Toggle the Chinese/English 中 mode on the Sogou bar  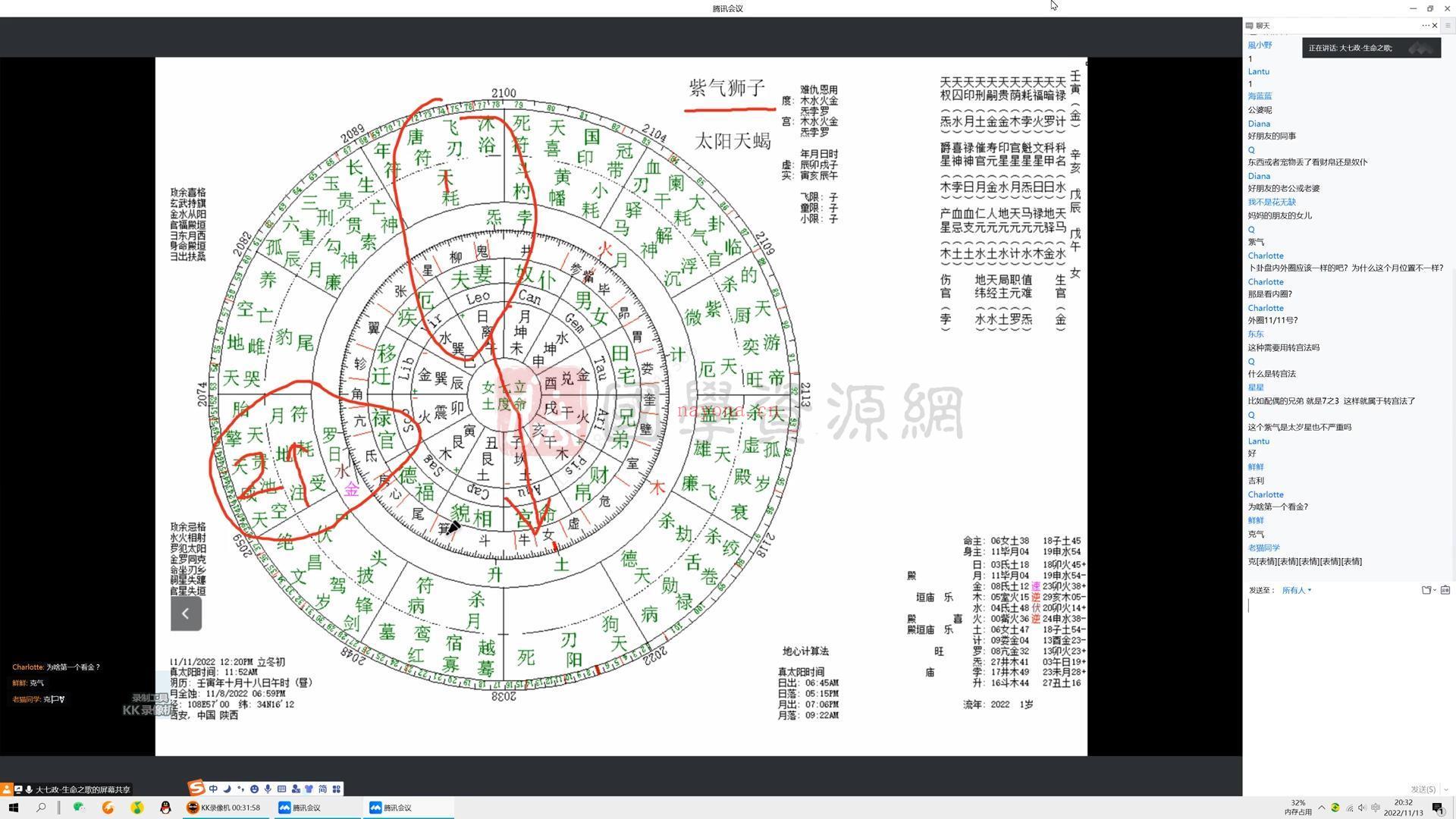[213, 789]
